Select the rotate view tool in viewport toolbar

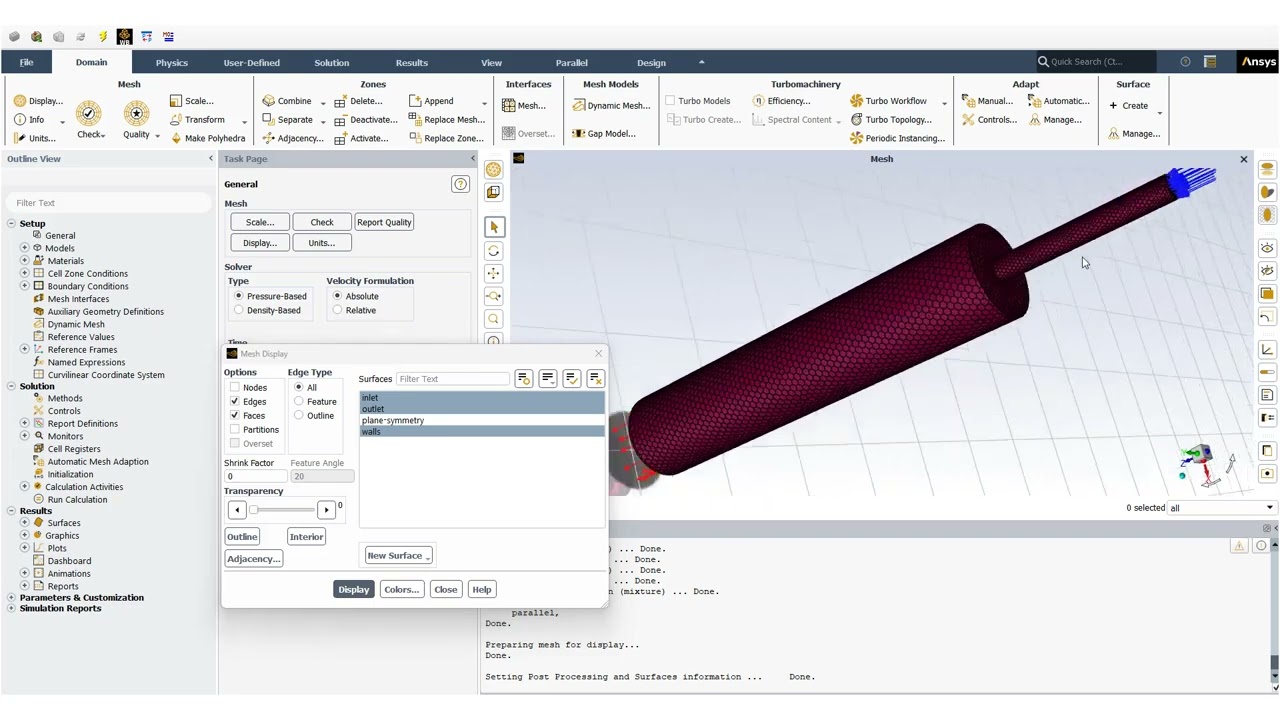pos(493,251)
